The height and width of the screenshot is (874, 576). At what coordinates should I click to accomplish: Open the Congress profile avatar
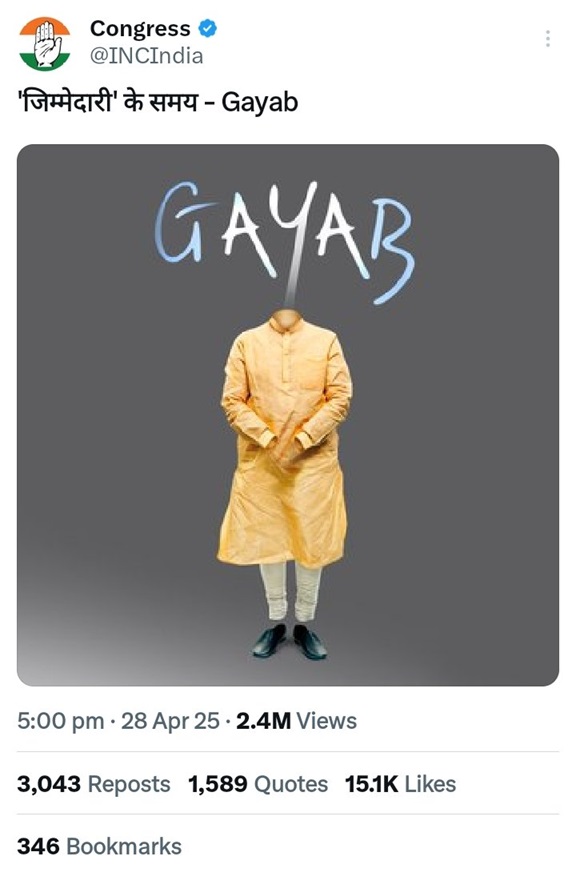pyautogui.click(x=45, y=43)
